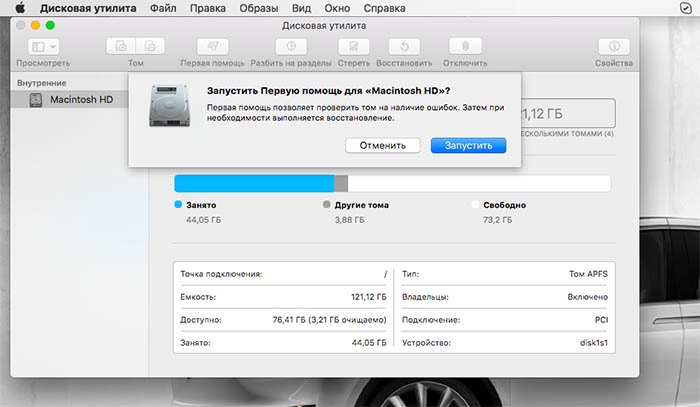Click the Отменить button
700x407 pixels.
coord(383,145)
